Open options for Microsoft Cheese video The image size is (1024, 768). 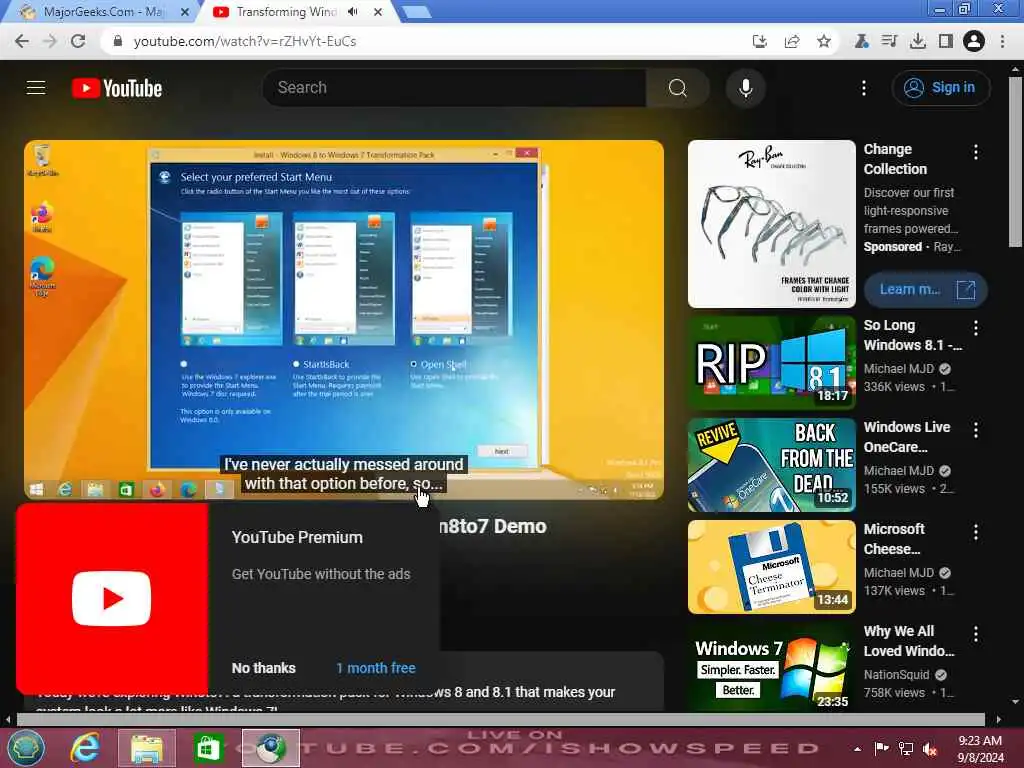click(x=976, y=532)
